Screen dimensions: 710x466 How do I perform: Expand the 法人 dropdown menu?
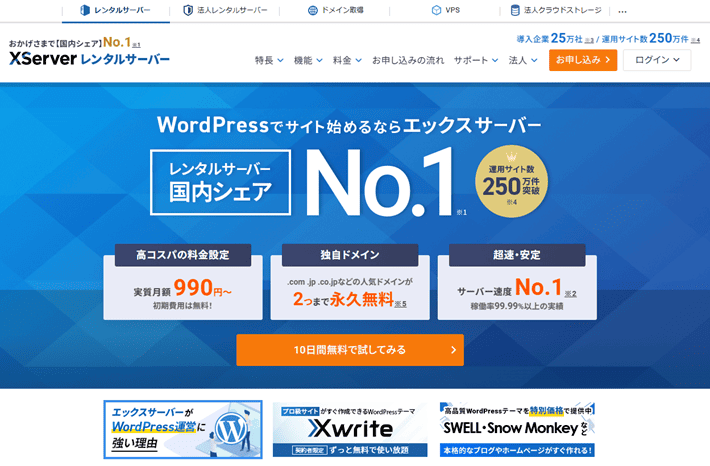coord(523,60)
